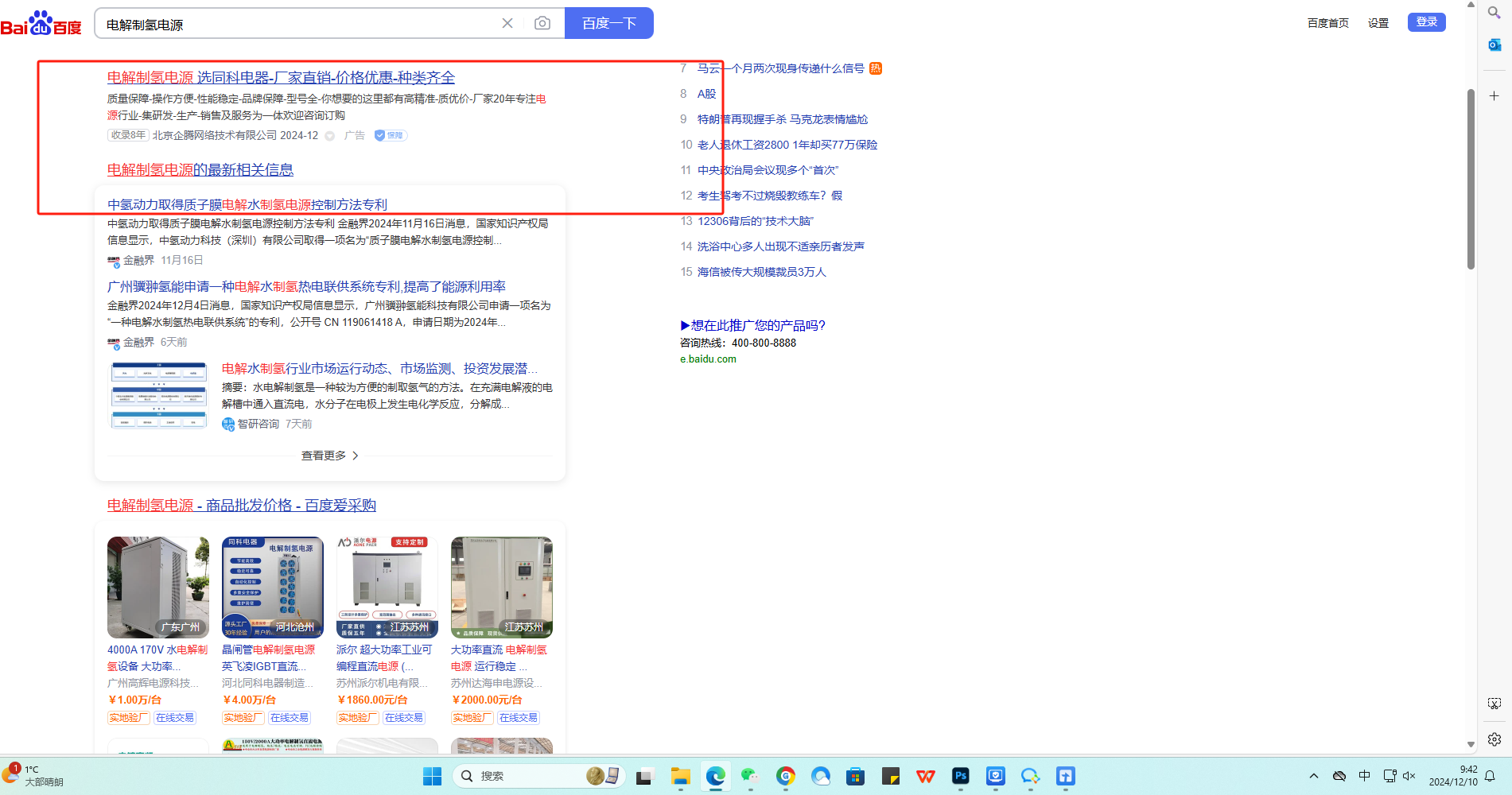
Task: Open the Outlook icon in Edge sidebar
Action: point(1495,45)
